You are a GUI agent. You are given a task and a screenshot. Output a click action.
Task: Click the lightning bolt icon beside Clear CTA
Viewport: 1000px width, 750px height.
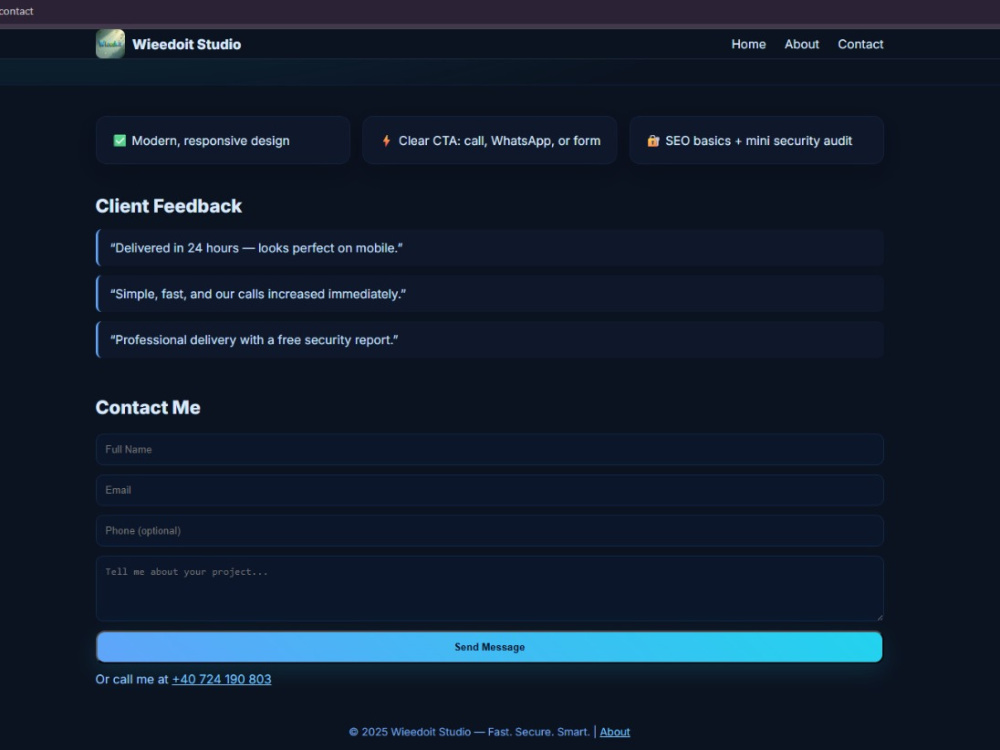coord(386,141)
